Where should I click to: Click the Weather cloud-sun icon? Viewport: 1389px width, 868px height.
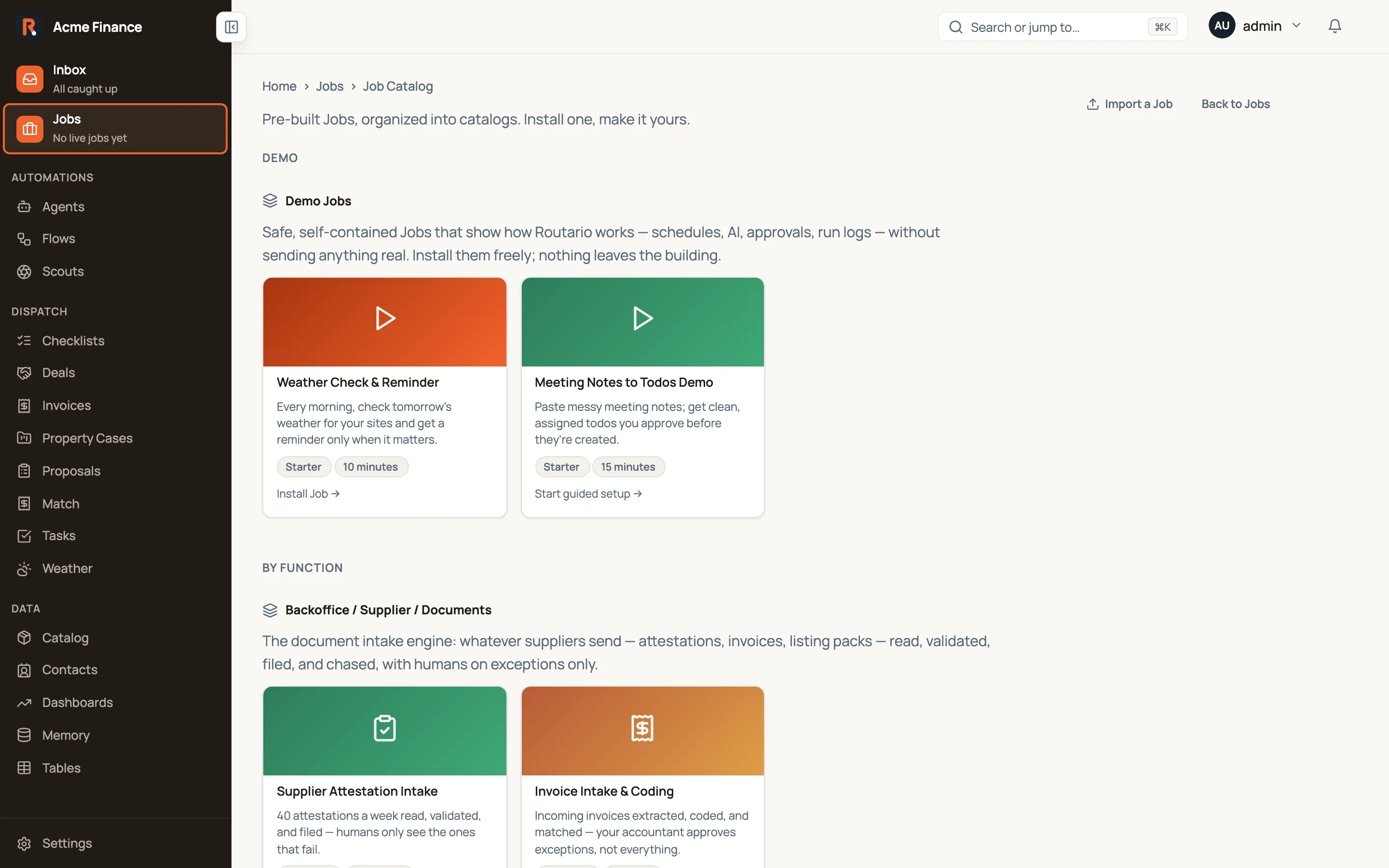24,569
